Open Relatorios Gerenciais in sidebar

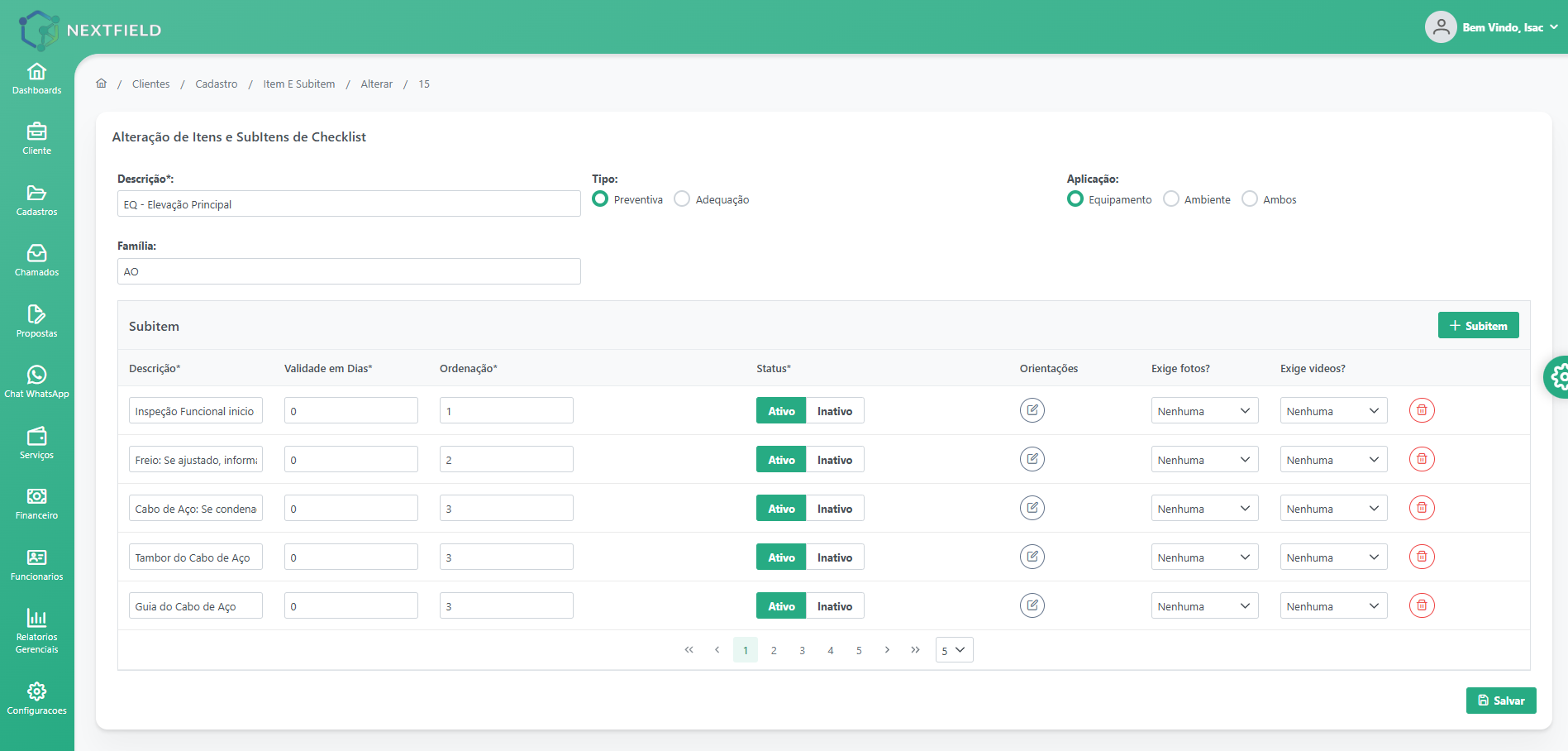[36, 632]
